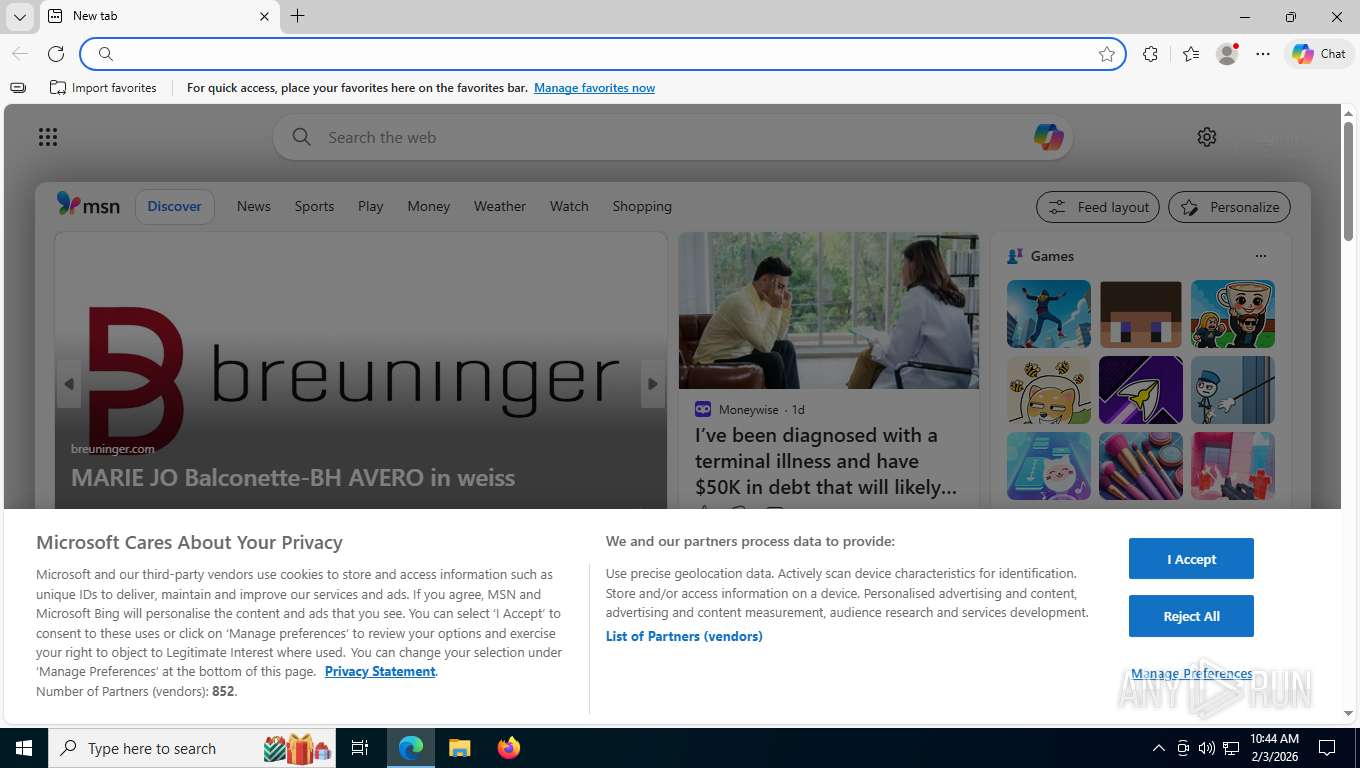
Task: Open List of Partners (vendors) link
Action: (684, 636)
